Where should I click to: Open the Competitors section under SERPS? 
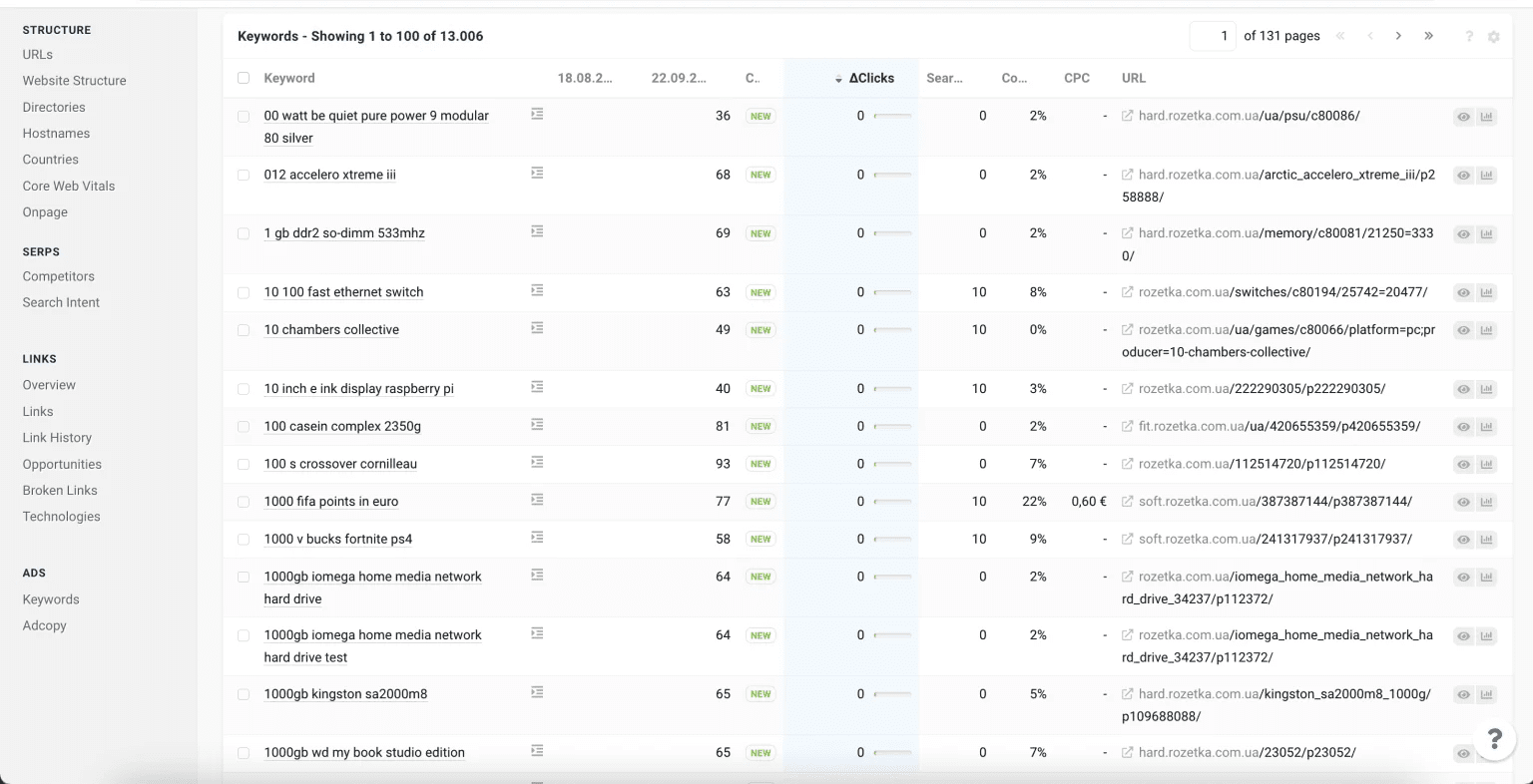click(x=58, y=275)
